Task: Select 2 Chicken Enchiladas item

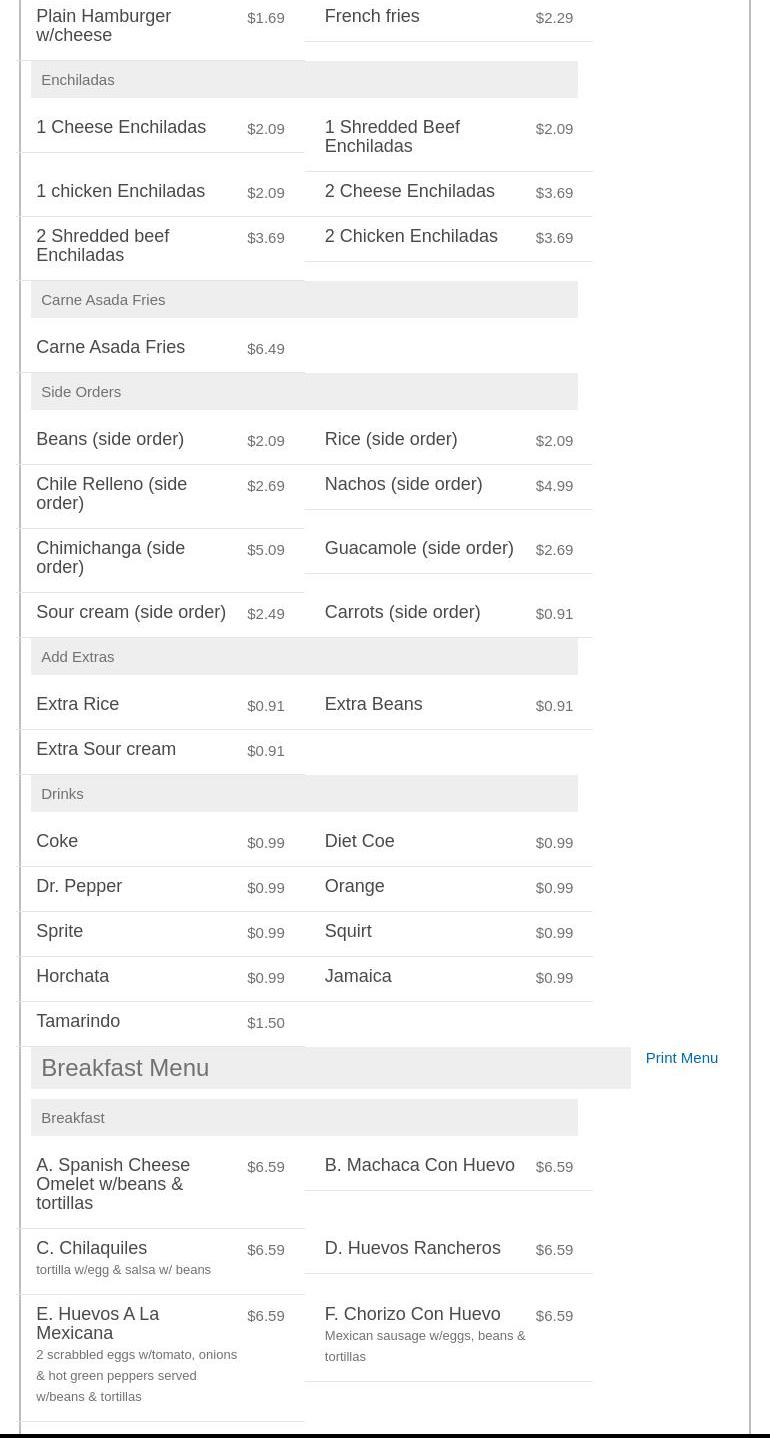Action: [x=411, y=237]
